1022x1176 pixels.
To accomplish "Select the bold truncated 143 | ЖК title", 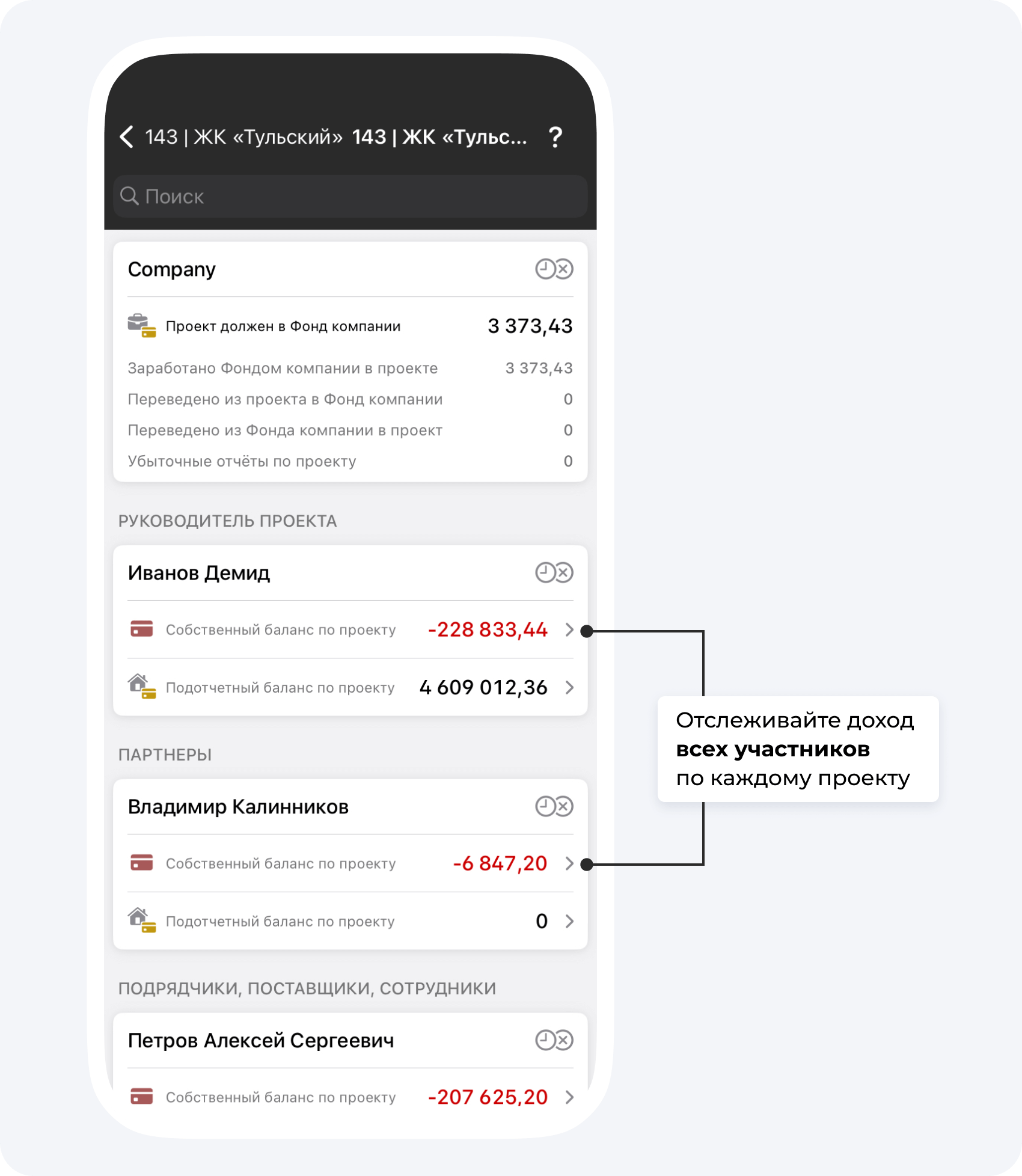I will [x=439, y=137].
